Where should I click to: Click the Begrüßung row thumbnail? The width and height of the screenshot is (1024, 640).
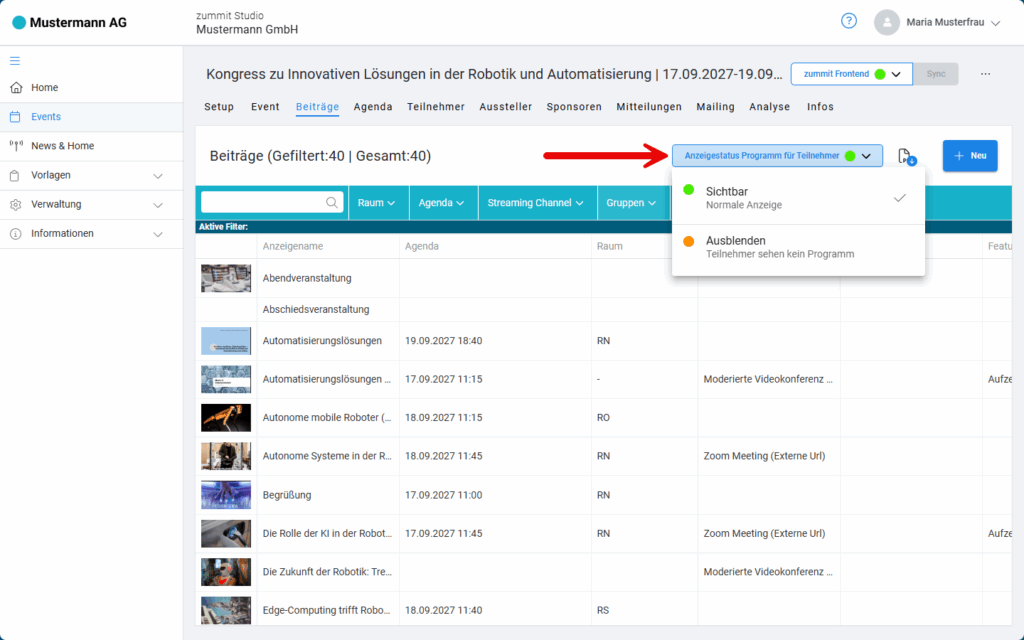click(x=226, y=495)
